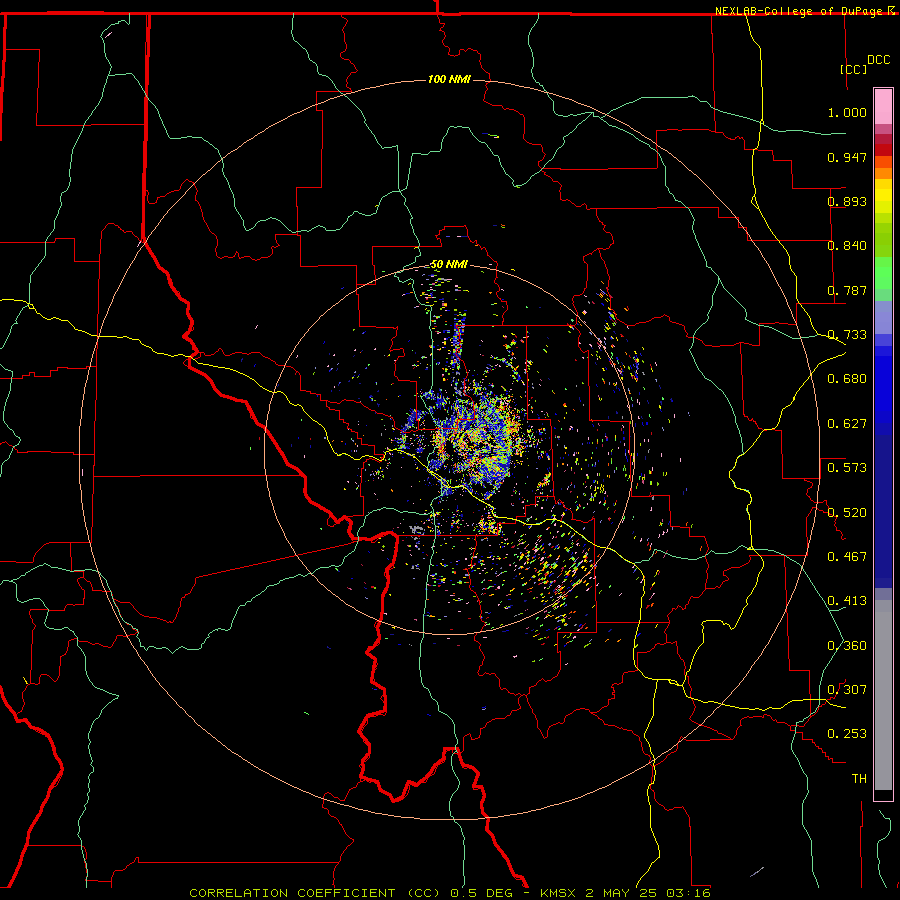Click the 0.573 legend value
Image resolution: width=900 pixels, height=900 pixels.
pyautogui.click(x=847, y=468)
